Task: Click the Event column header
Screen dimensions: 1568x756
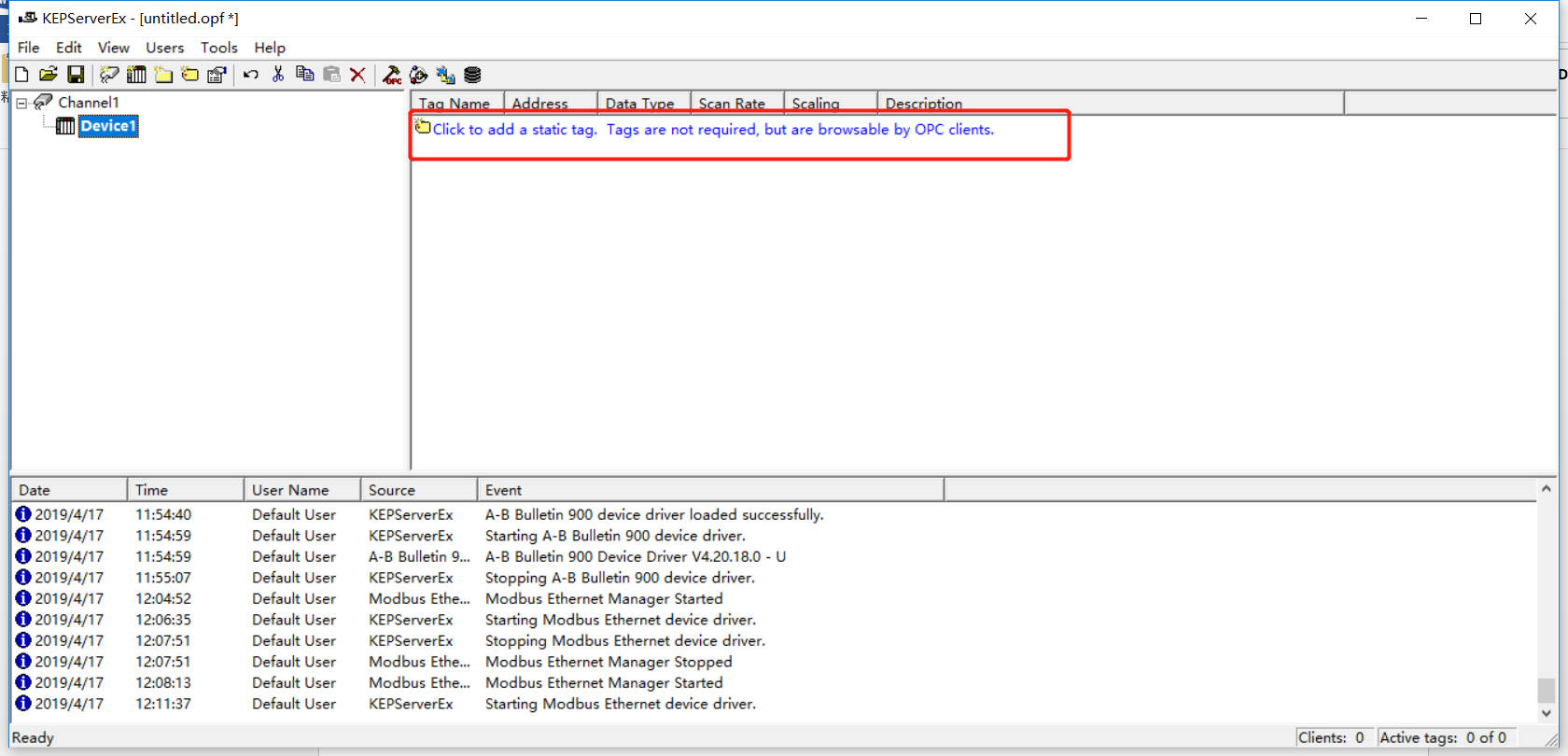Action: [x=710, y=489]
